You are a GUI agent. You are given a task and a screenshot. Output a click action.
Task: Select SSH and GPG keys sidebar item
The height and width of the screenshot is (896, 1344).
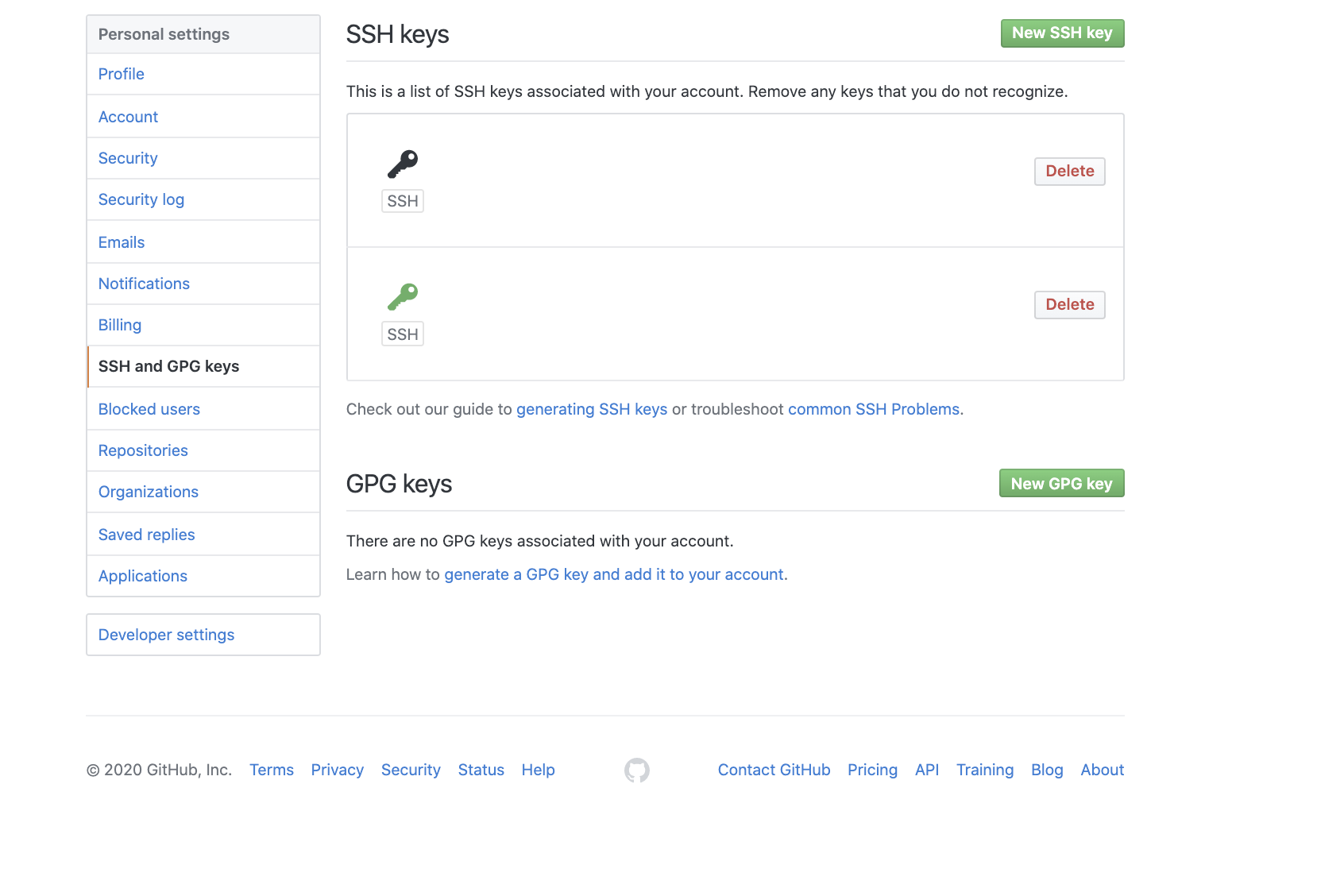click(168, 366)
